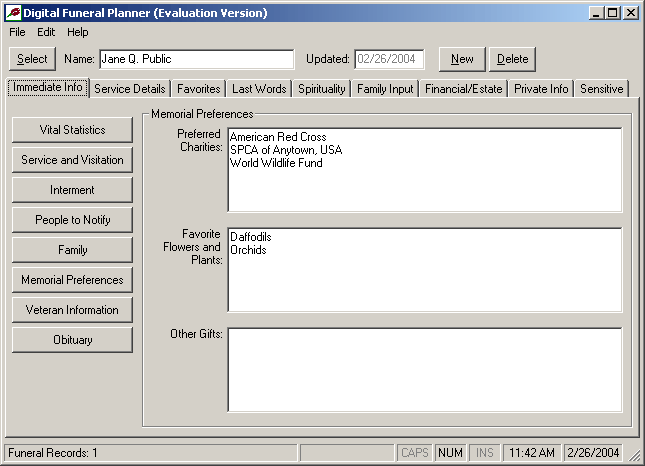Image resolution: width=645 pixels, height=466 pixels.
Task: Click the 'Daffodils' entry
Action: [251, 237]
